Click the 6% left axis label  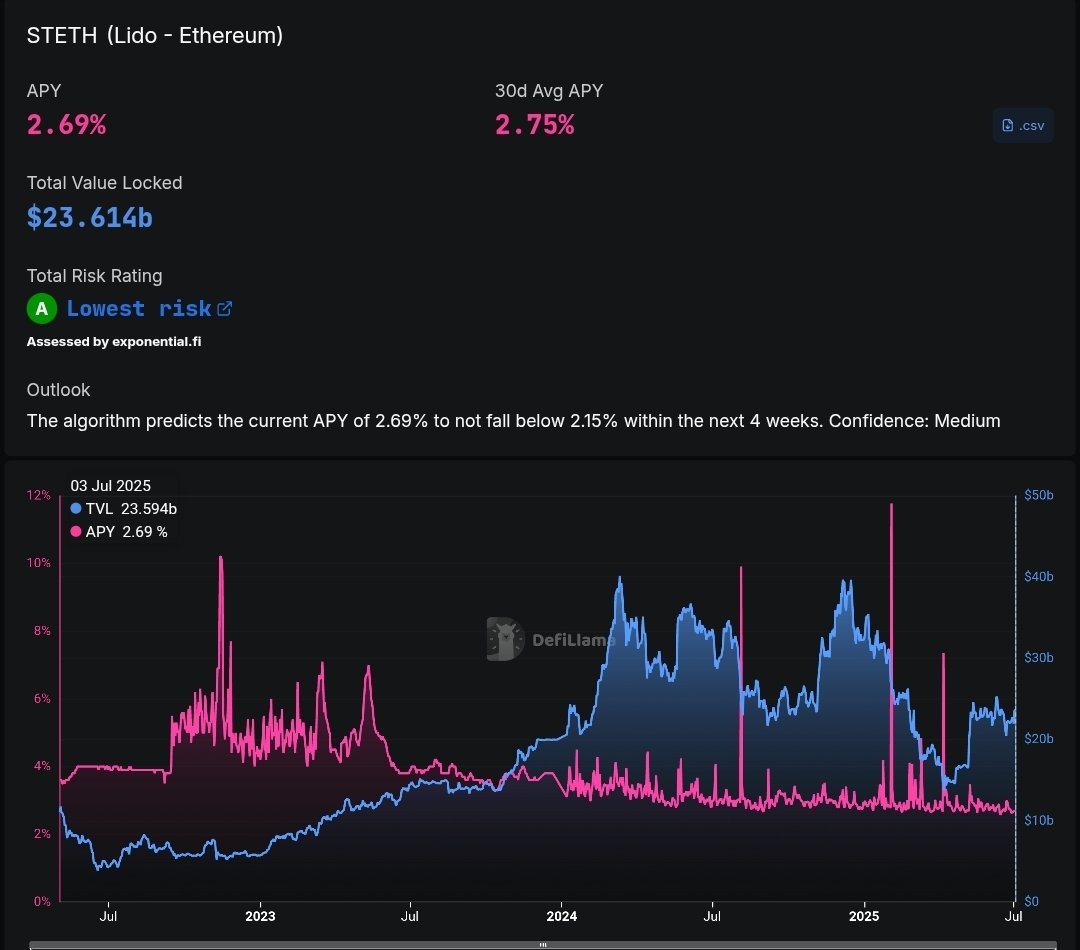tap(42, 698)
